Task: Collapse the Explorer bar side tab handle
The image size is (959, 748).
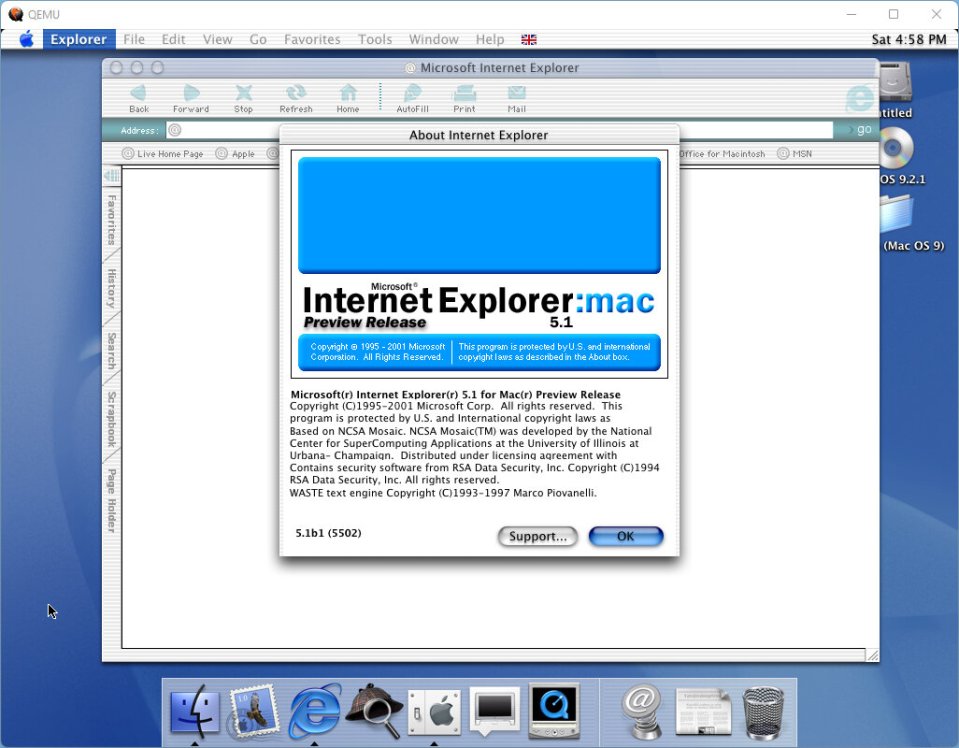Action: [111, 176]
